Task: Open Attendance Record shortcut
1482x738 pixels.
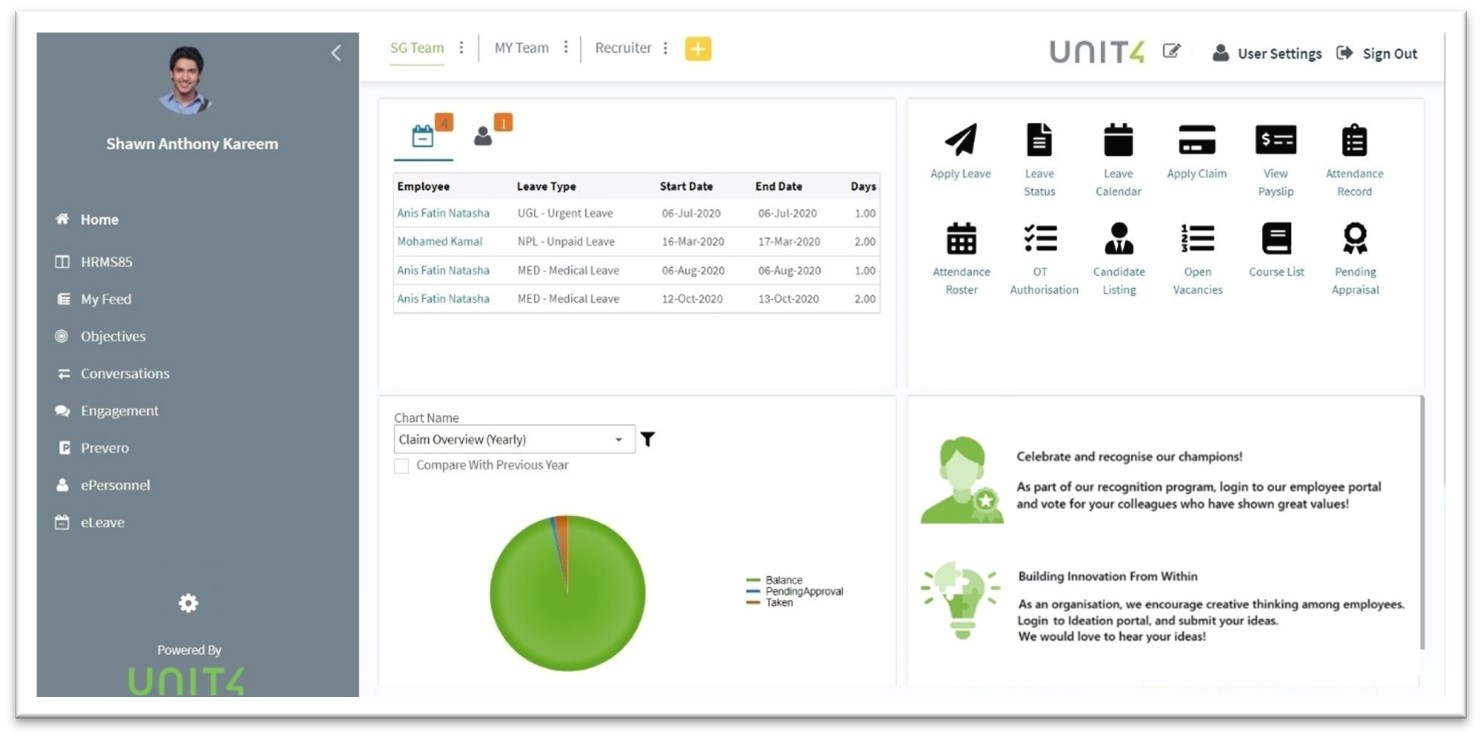Action: 1354,160
